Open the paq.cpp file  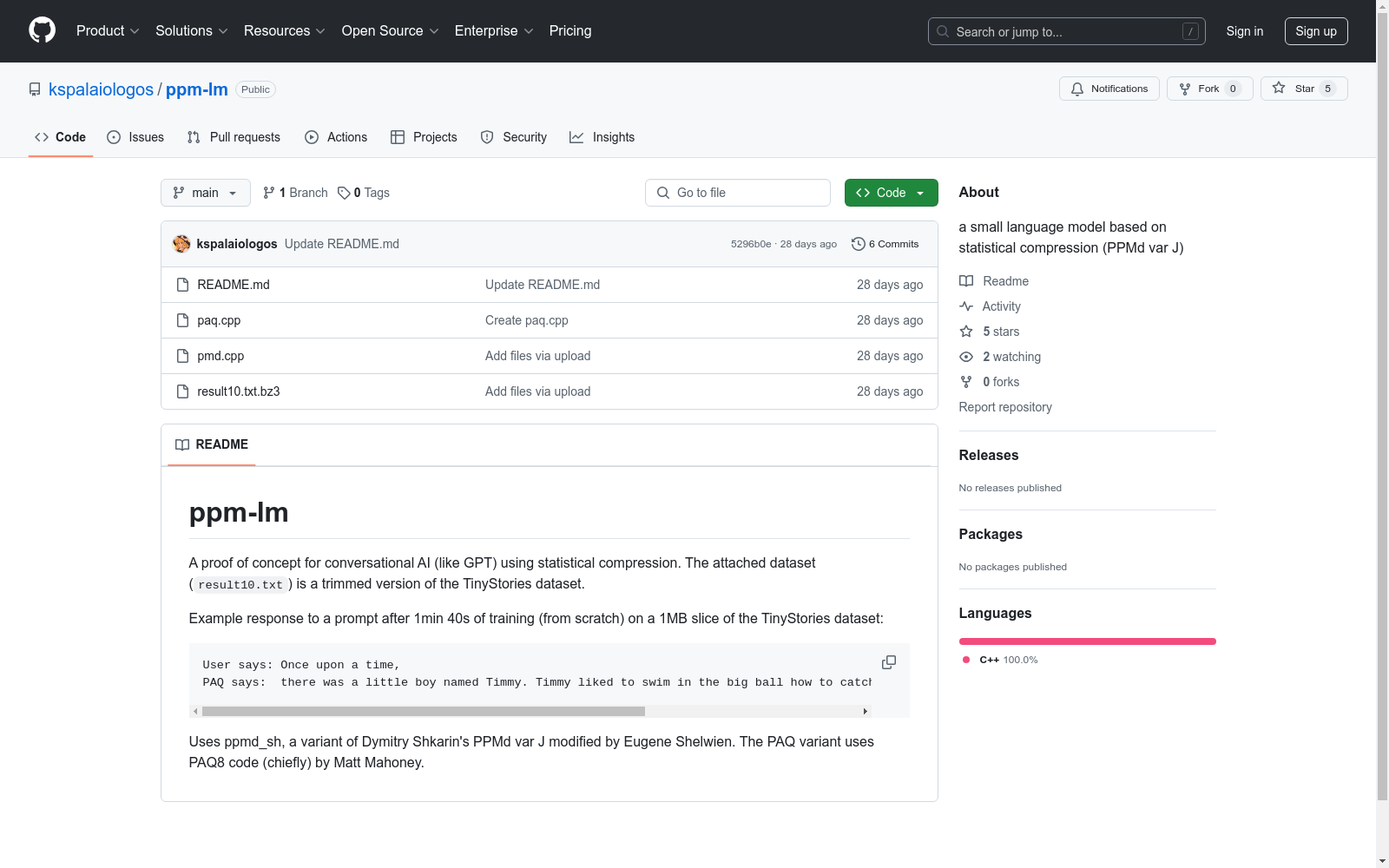pyautogui.click(x=219, y=320)
